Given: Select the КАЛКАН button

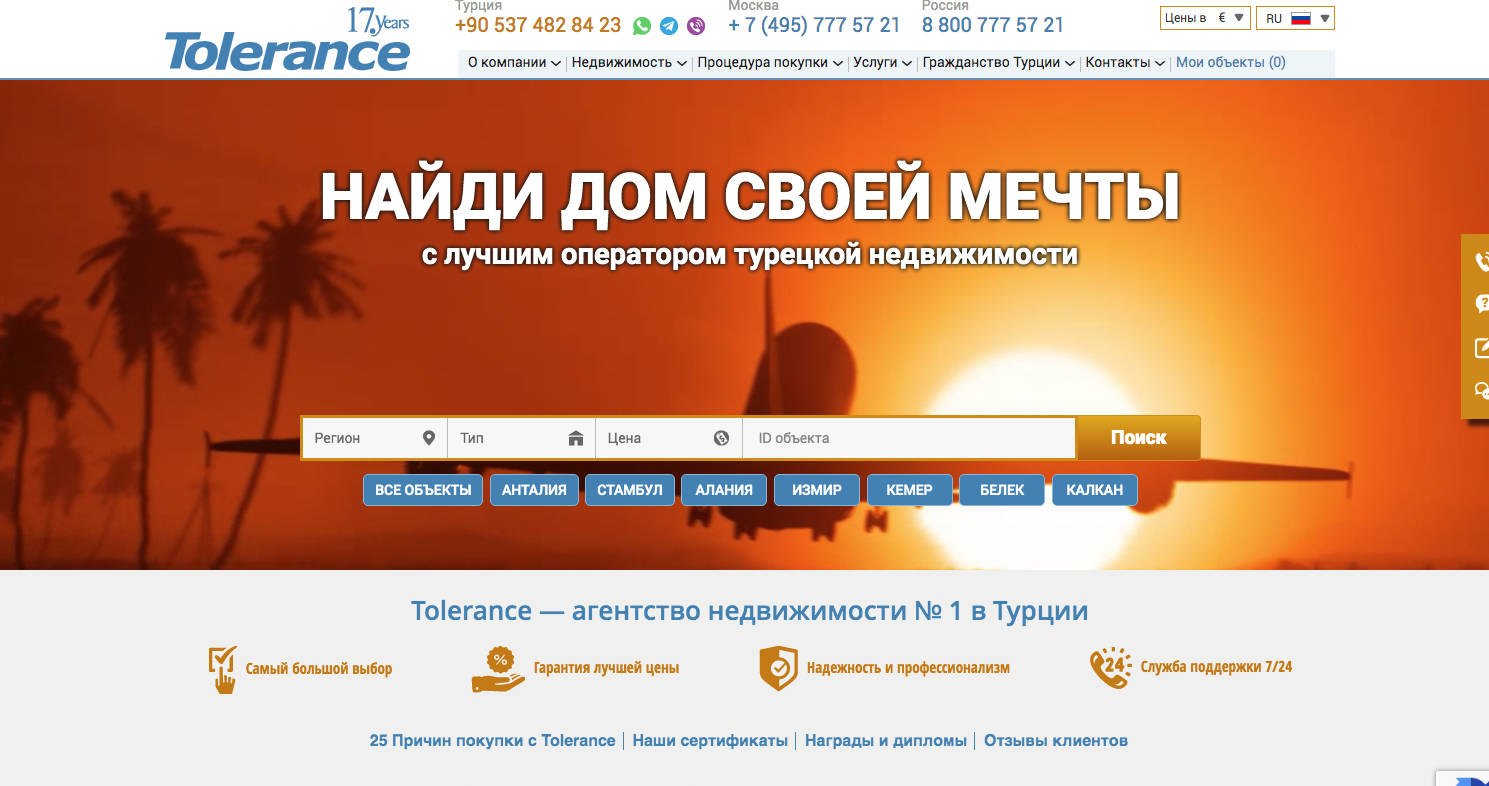Looking at the screenshot, I should [x=1095, y=490].
